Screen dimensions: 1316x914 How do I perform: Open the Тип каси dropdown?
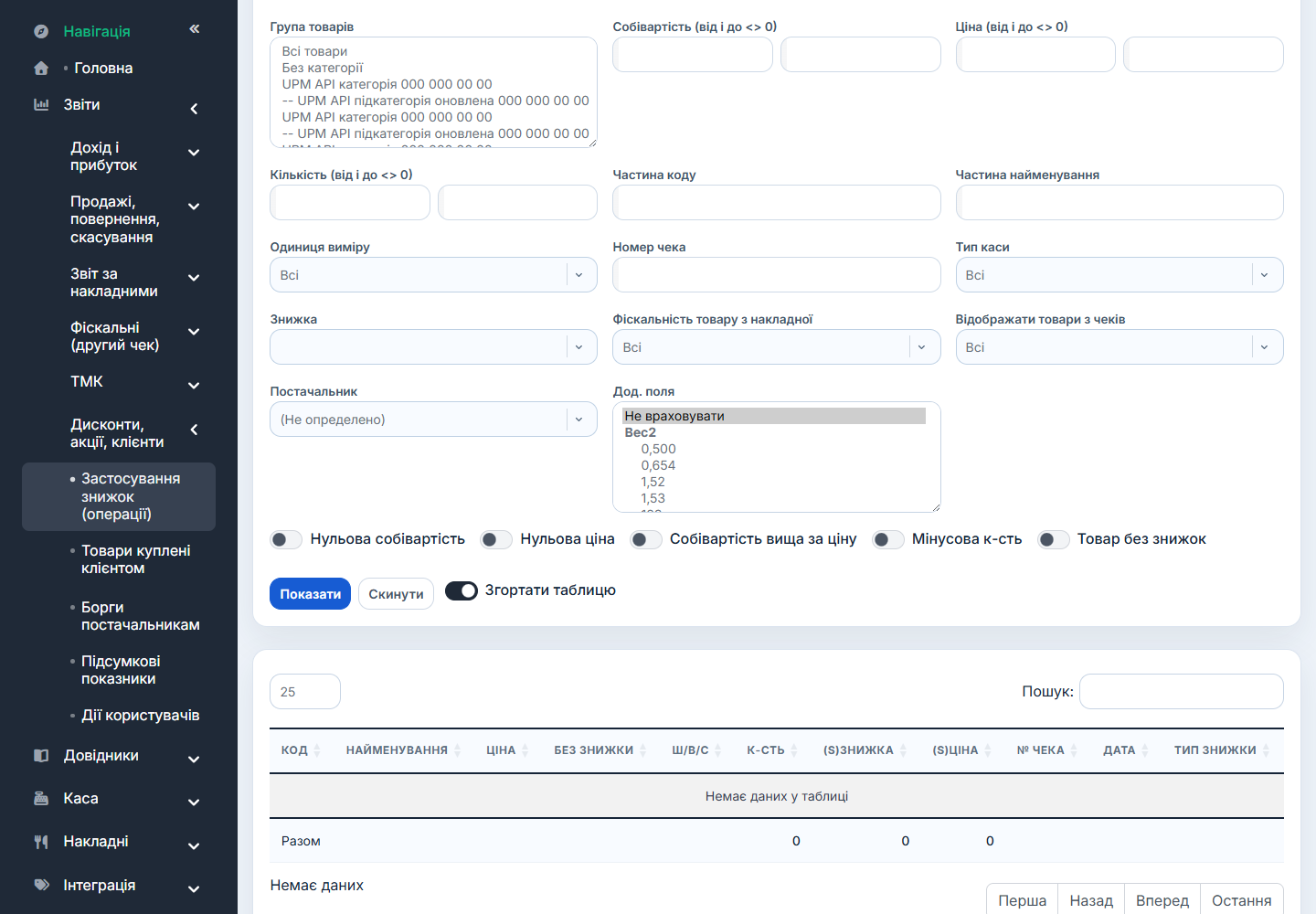pyautogui.click(x=1120, y=275)
